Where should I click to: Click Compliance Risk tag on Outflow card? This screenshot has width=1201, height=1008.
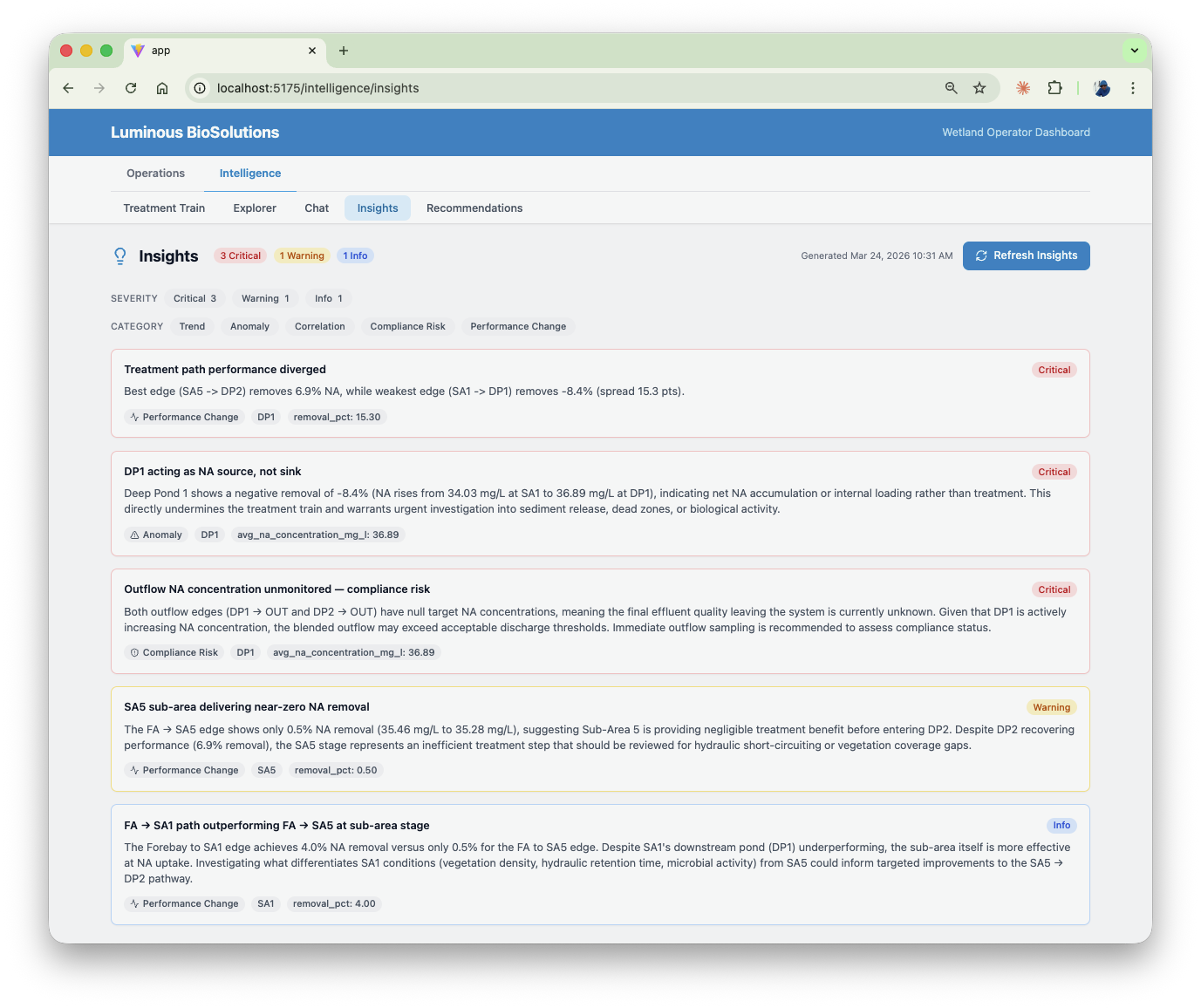point(174,652)
